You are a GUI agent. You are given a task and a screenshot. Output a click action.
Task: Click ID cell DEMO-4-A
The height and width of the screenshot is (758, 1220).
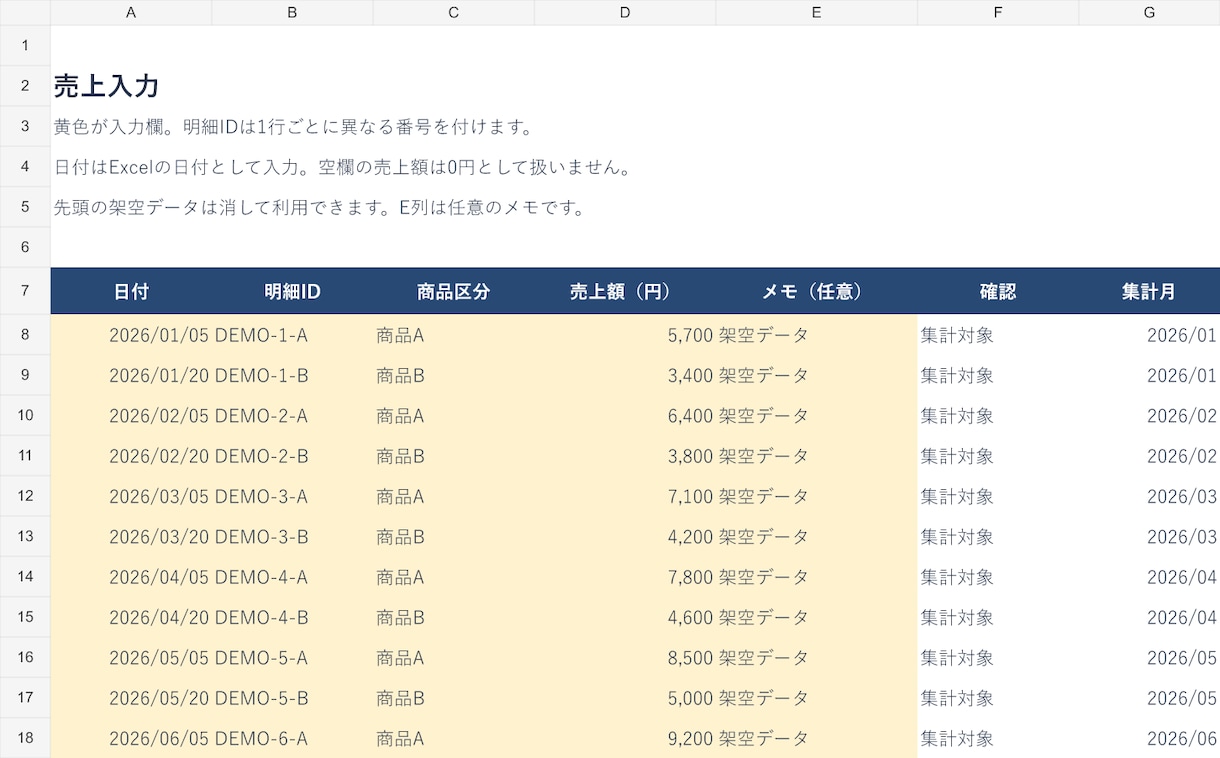(292, 577)
